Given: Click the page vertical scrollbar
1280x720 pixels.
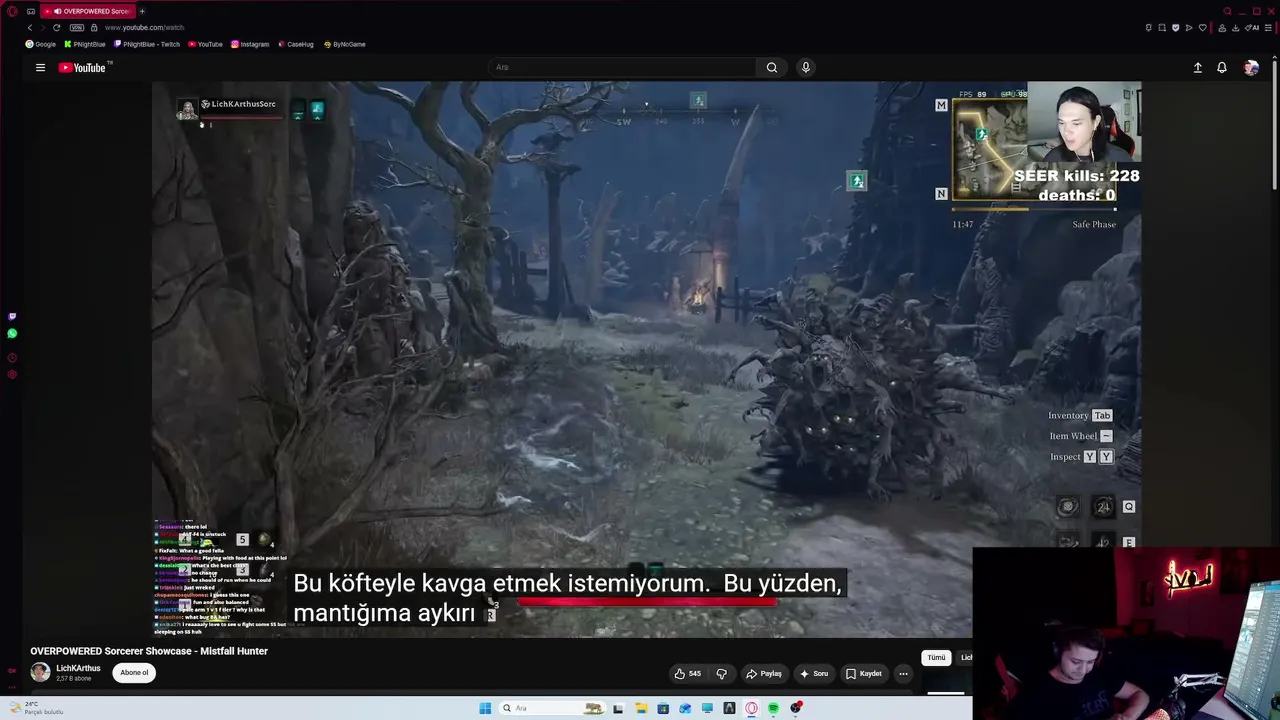Looking at the screenshot, I should pyautogui.click(x=1275, y=125).
